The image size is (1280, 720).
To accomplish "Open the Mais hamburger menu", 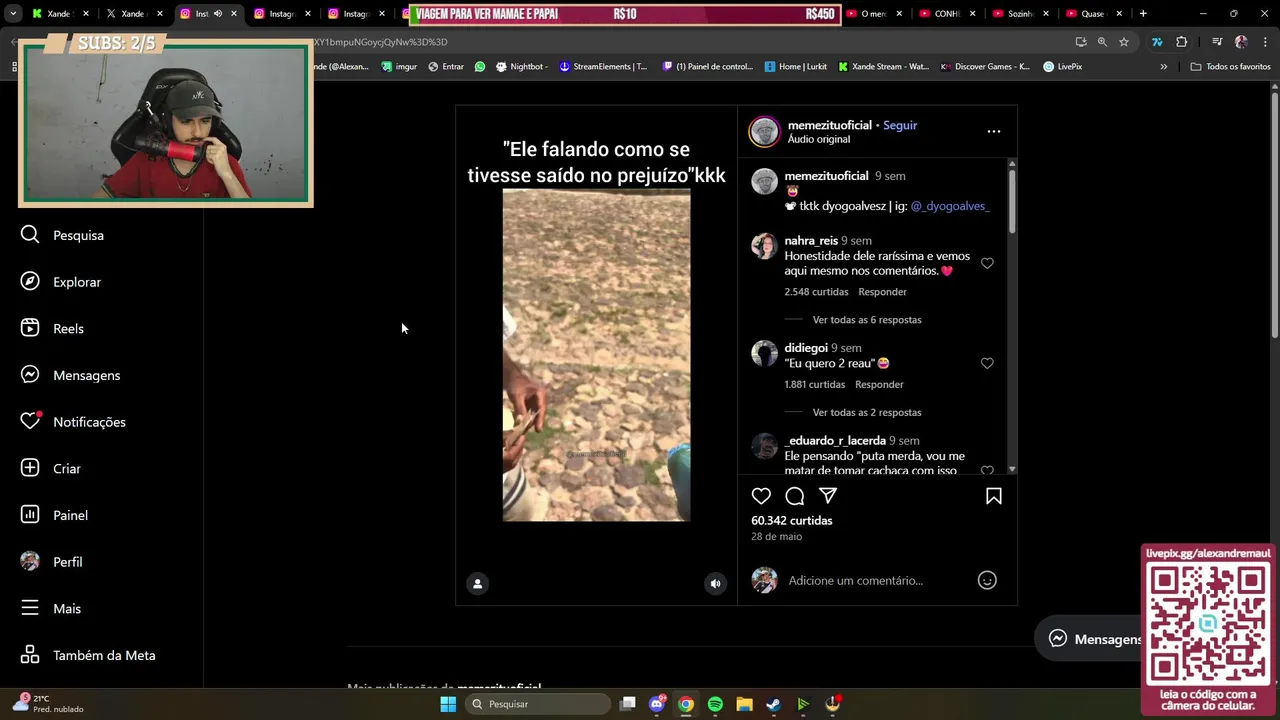I will click(x=51, y=608).
